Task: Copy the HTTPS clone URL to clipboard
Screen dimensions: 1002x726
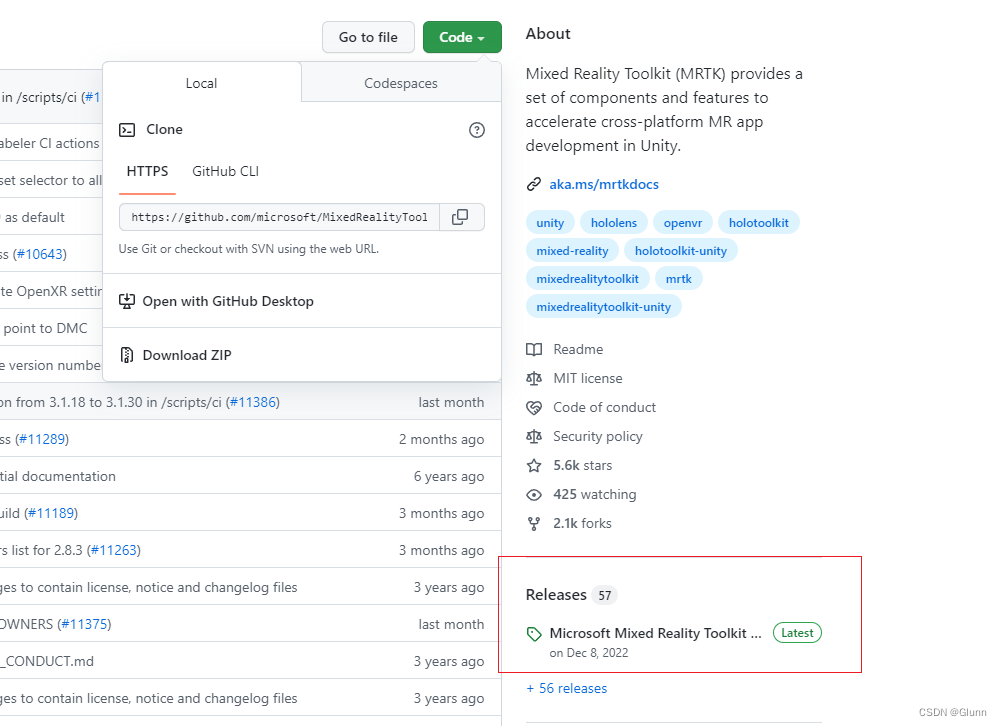Action: (460, 217)
